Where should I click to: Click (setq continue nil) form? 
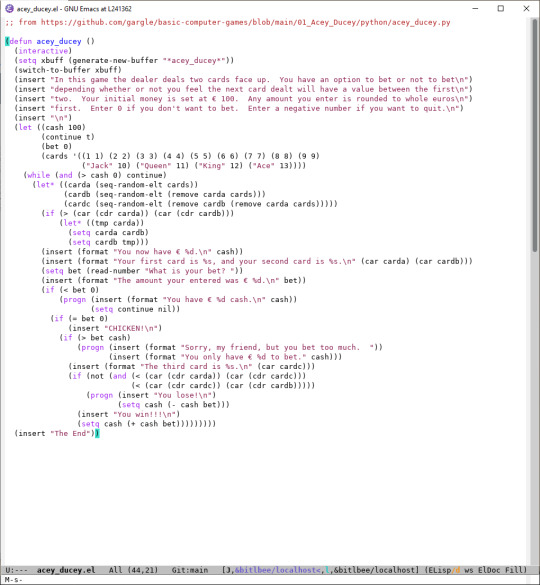tap(135, 309)
